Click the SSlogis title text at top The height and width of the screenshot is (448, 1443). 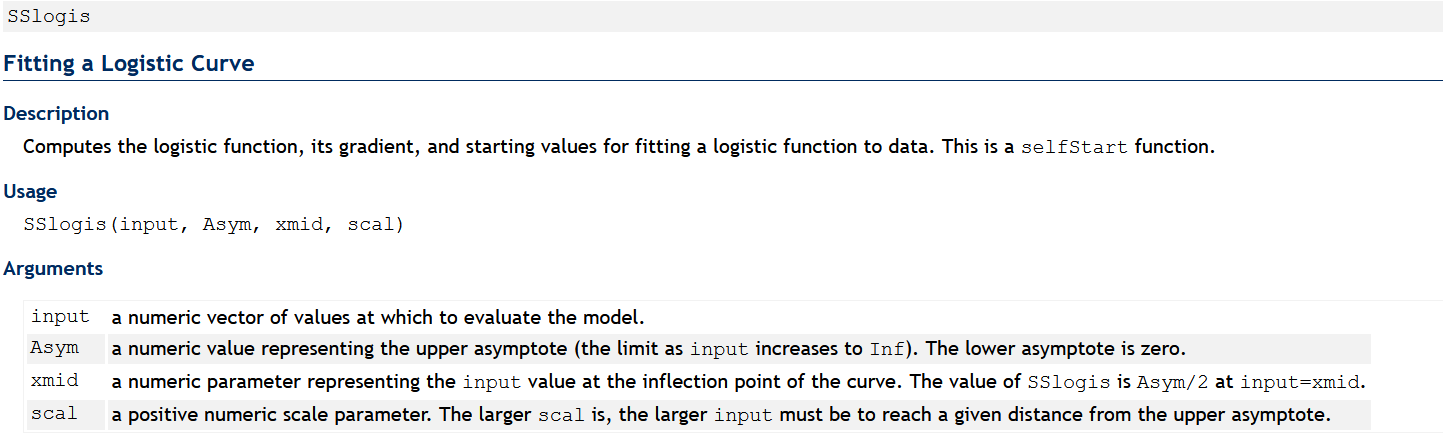[x=48, y=17]
